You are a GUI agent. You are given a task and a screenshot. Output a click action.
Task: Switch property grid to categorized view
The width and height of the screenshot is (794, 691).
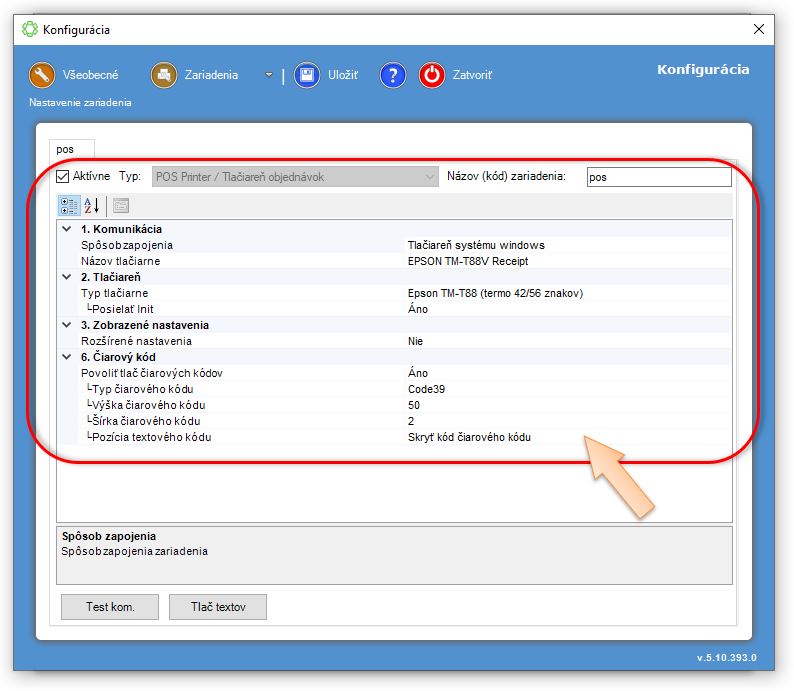pyautogui.click(x=69, y=206)
